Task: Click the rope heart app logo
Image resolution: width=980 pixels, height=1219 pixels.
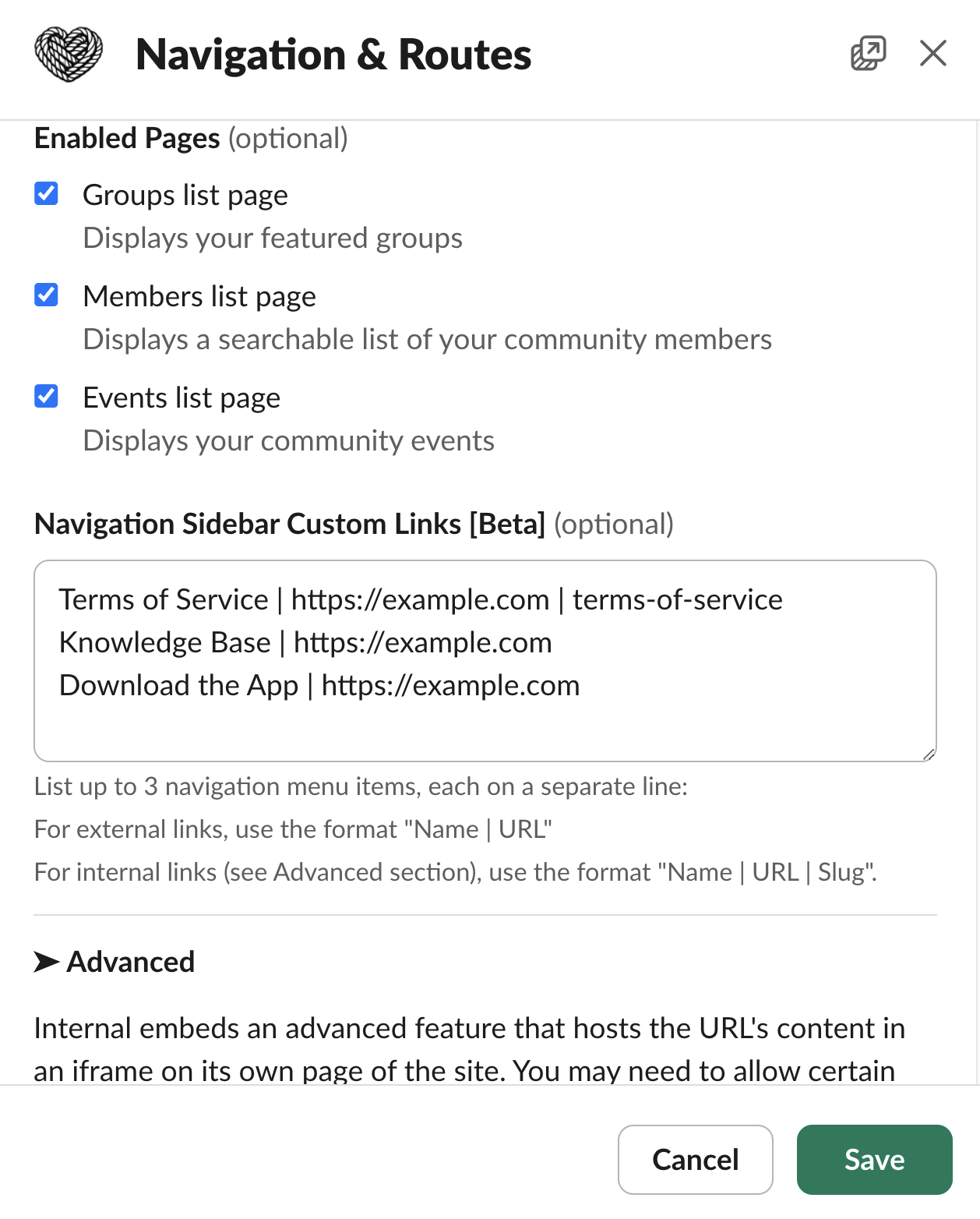Action: pos(69,54)
